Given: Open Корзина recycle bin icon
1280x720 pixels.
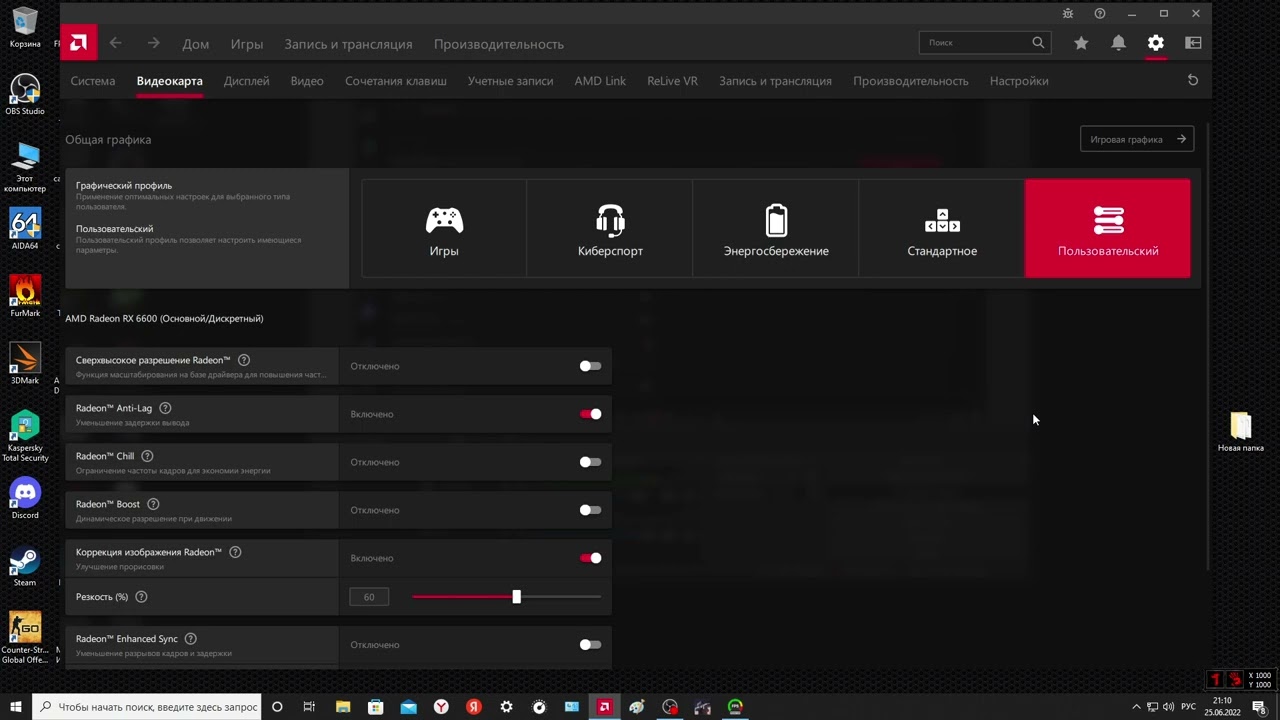Looking at the screenshot, I should pos(25,27).
